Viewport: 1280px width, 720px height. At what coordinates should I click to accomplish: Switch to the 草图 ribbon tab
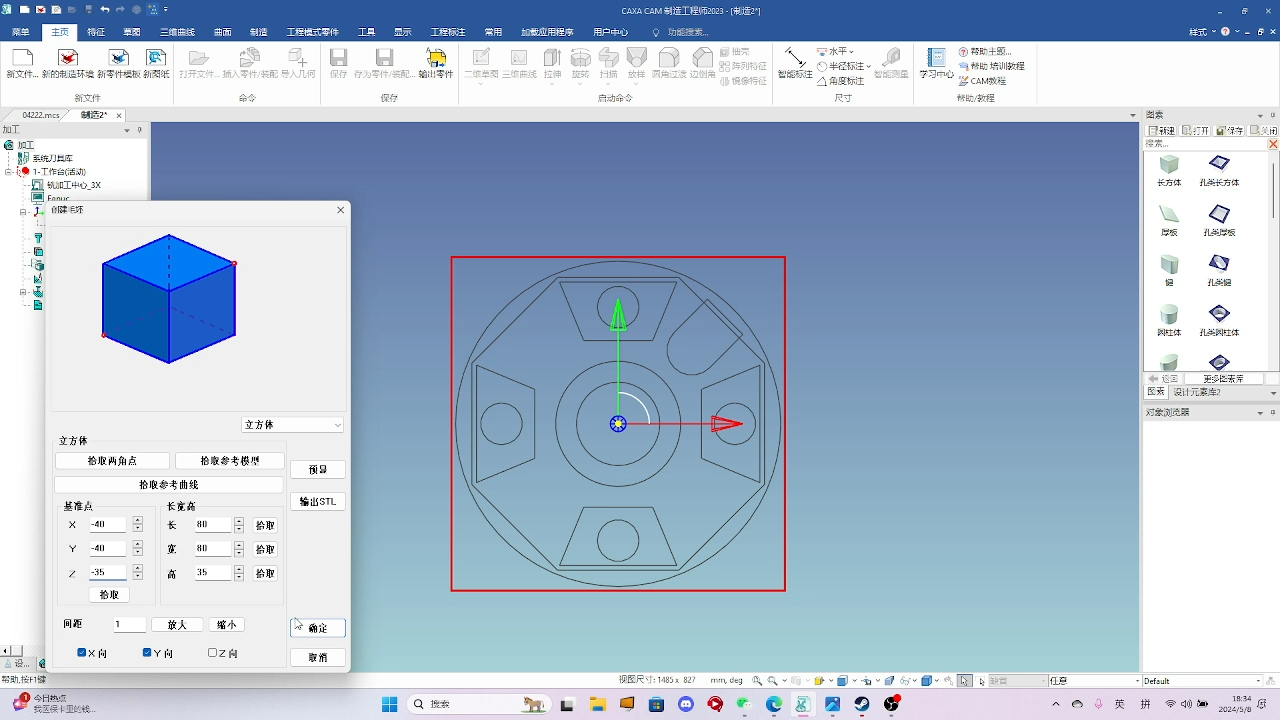point(132,32)
